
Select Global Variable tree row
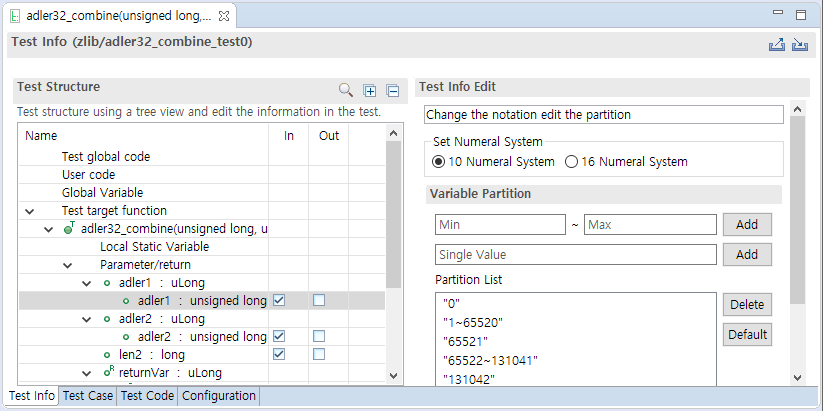click(x=202, y=193)
